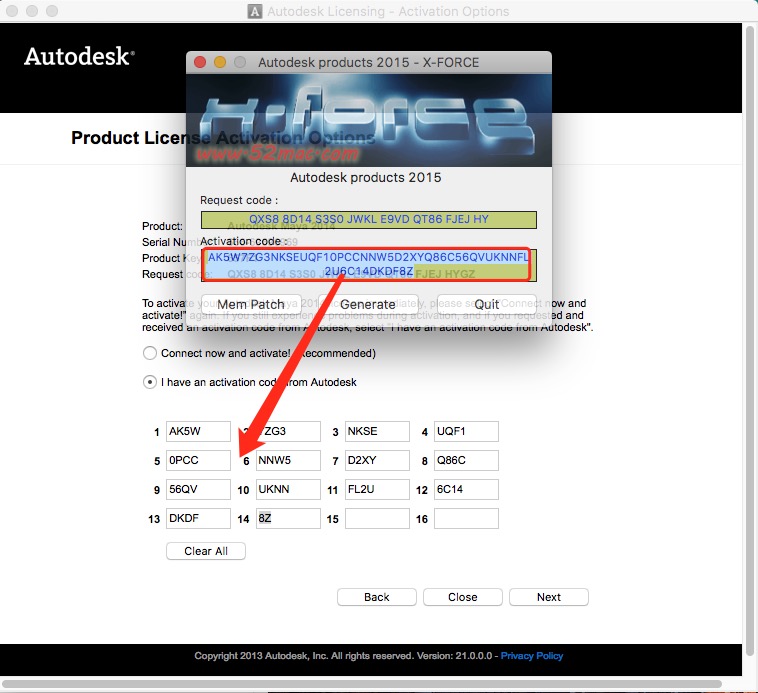The height and width of the screenshot is (693, 758).
Task: Click activation field 2 containing ZG3
Action: [x=288, y=432]
